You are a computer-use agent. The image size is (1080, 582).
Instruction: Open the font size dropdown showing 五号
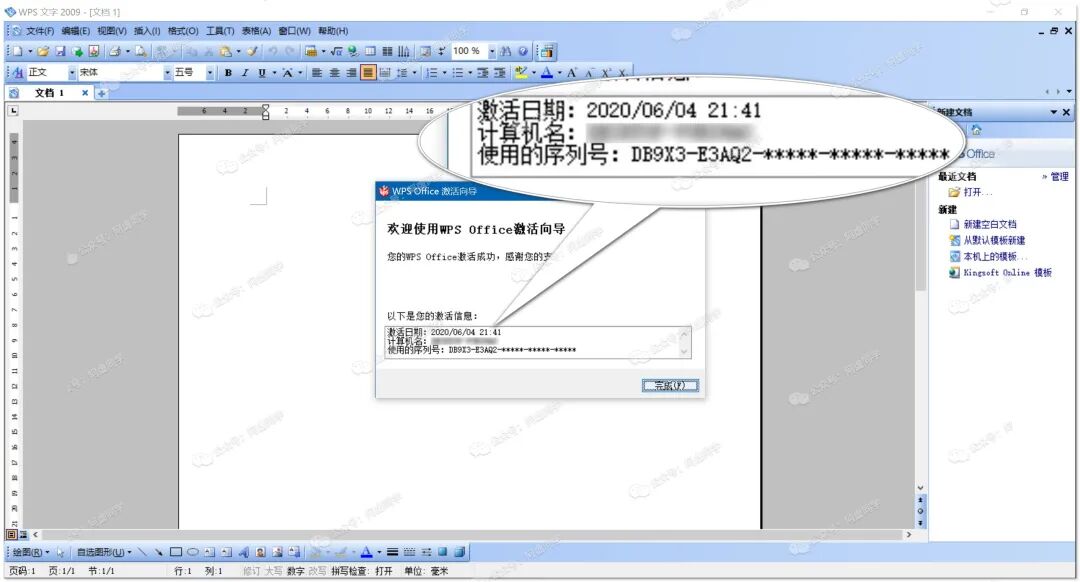point(210,72)
